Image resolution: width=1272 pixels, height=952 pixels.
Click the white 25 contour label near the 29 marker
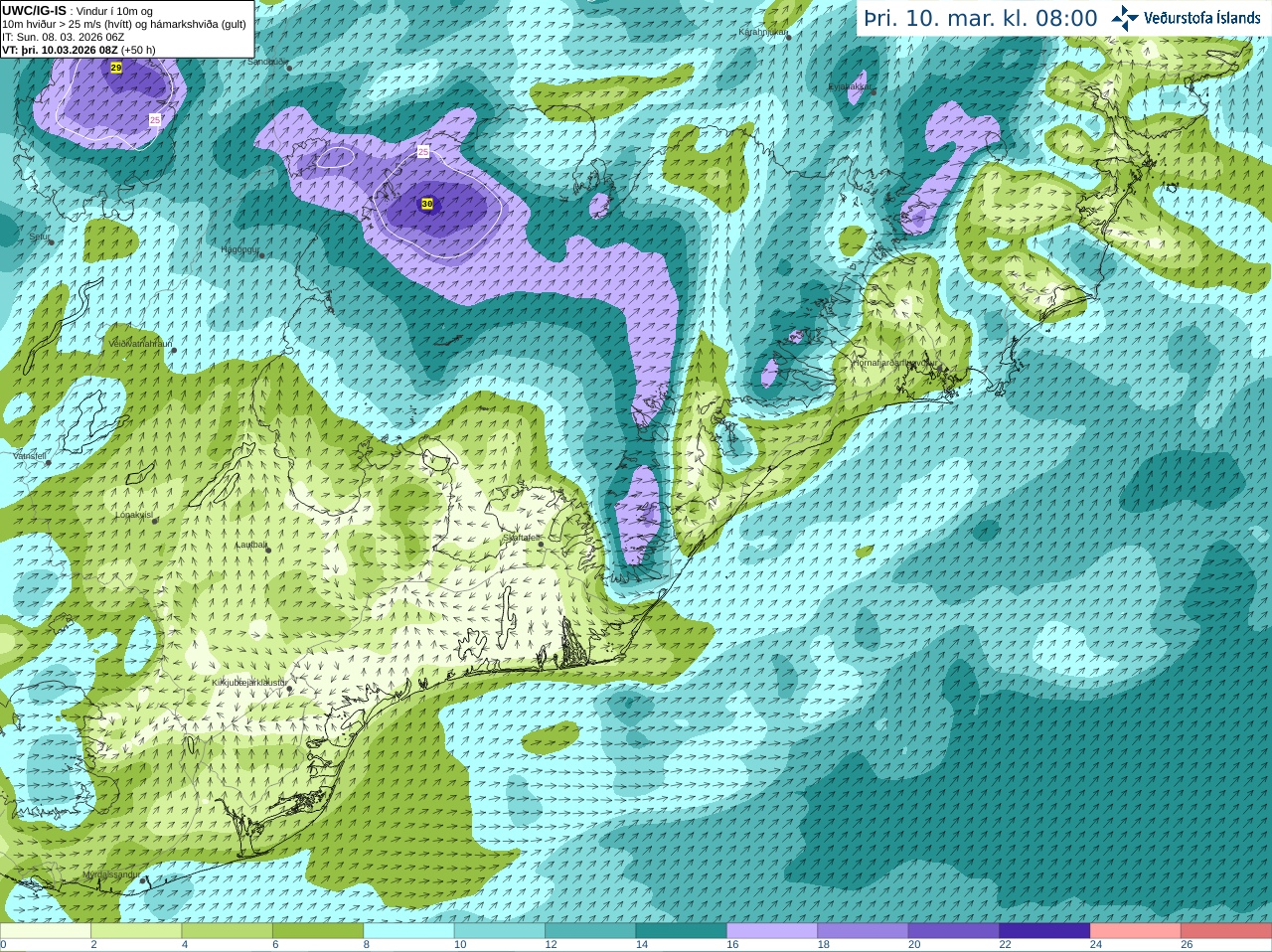[154, 119]
